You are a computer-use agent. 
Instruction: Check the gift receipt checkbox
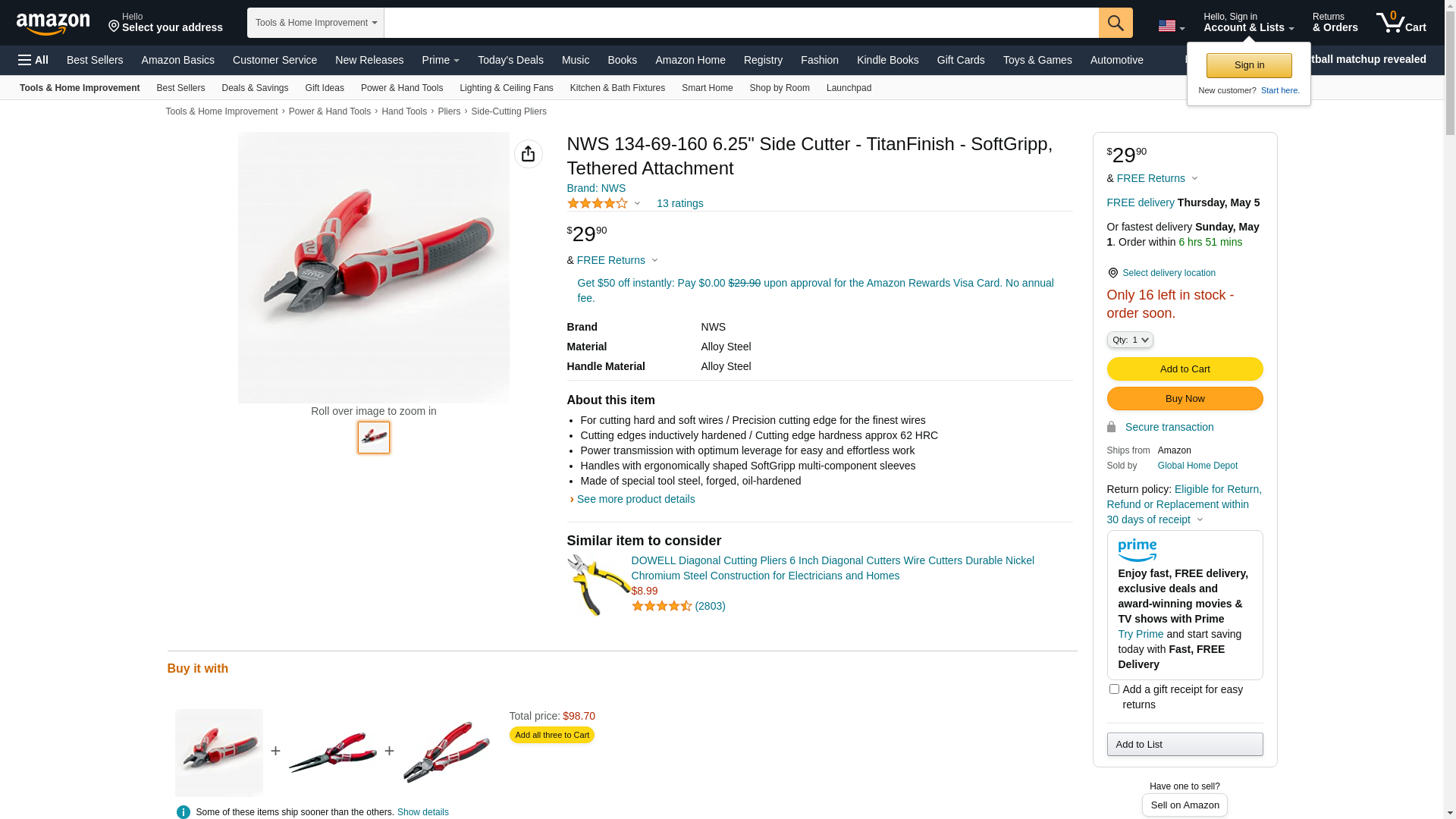click(1114, 689)
